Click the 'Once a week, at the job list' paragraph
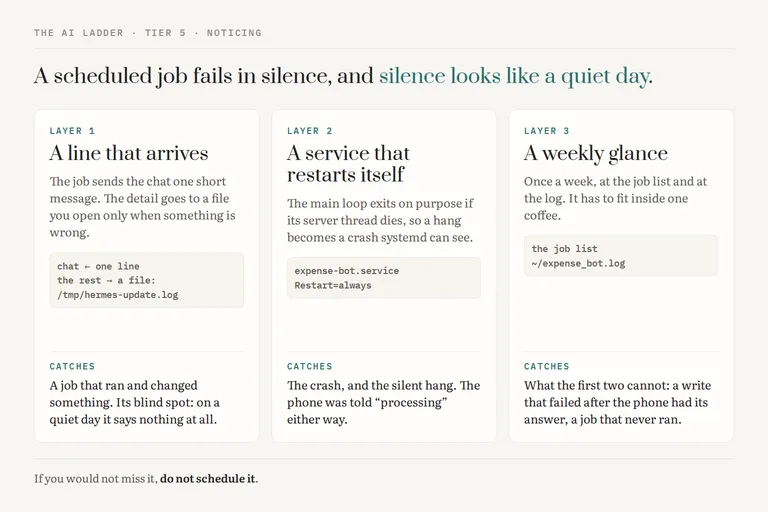 616,198
